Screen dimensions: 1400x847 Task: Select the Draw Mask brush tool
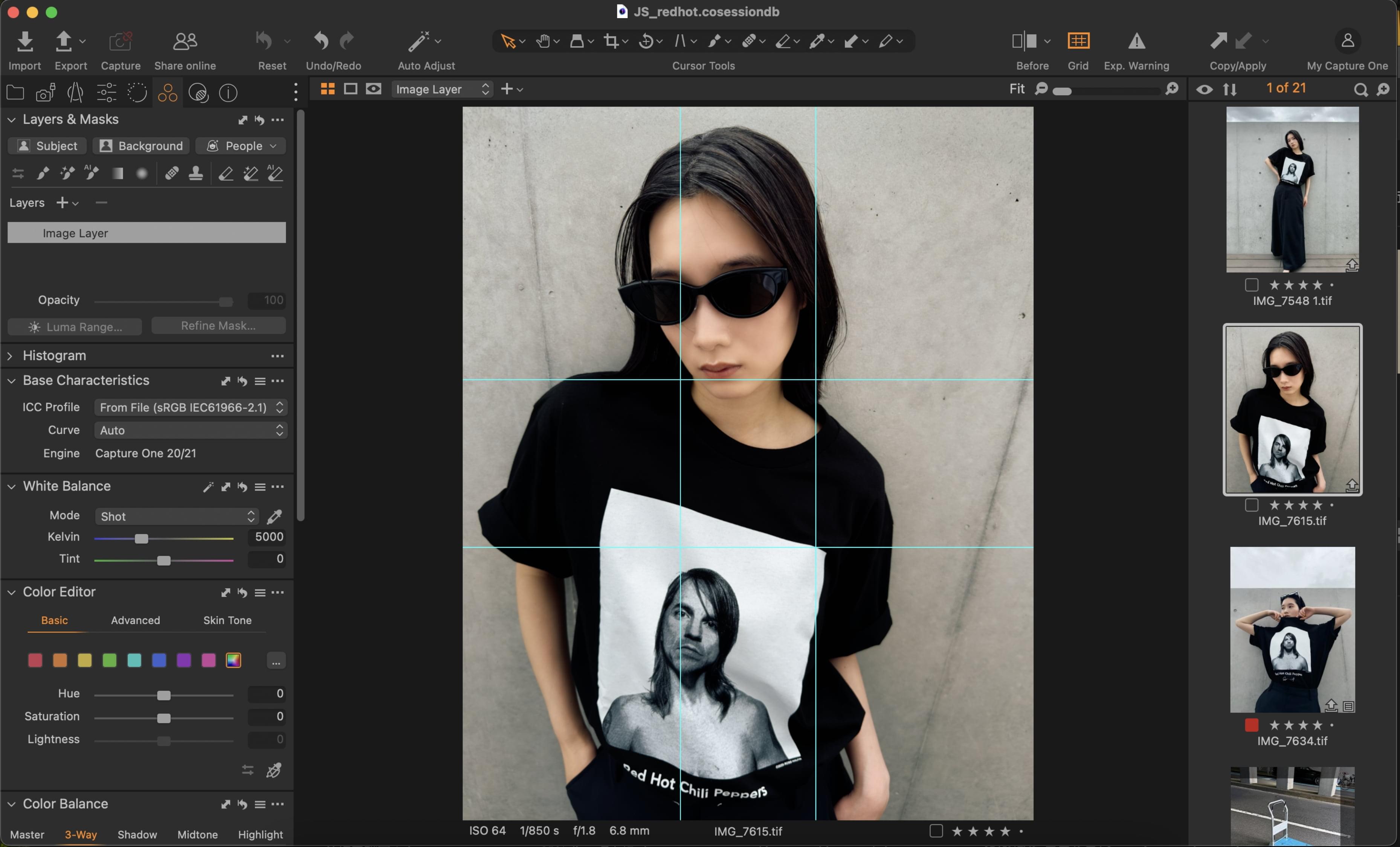[x=43, y=173]
